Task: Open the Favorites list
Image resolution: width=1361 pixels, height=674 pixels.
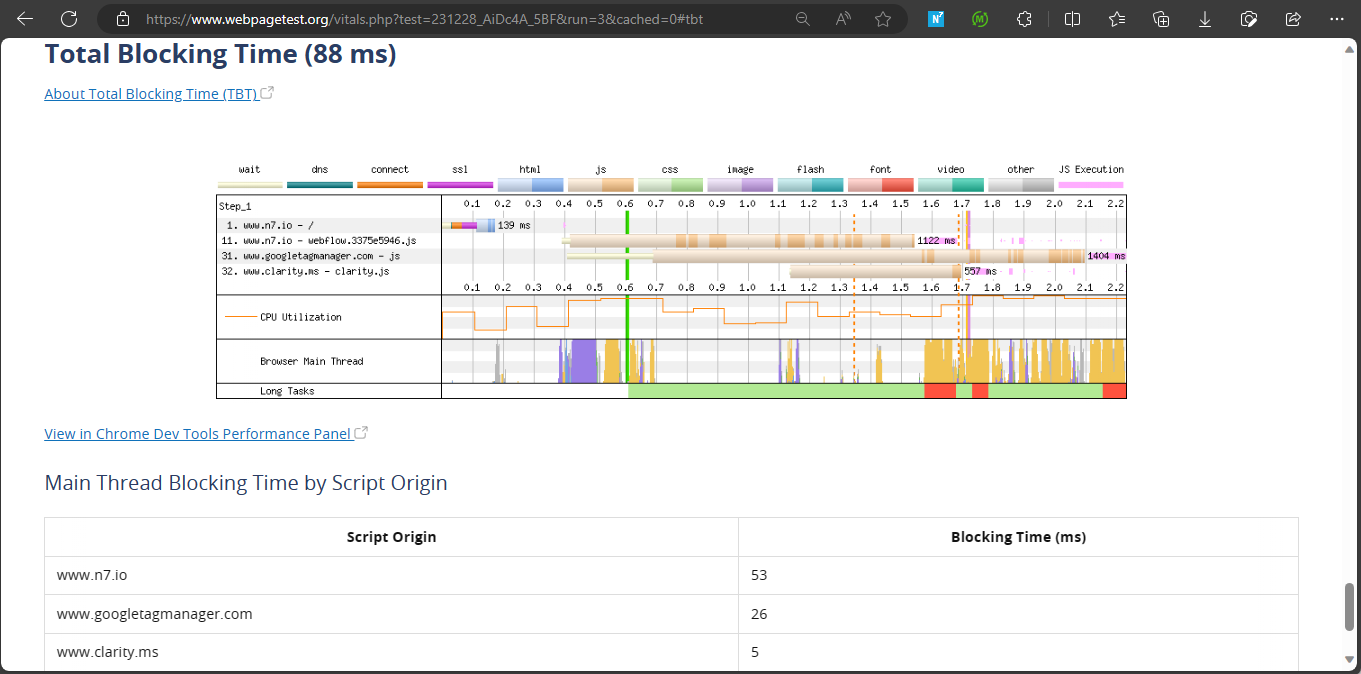Action: coord(1117,19)
